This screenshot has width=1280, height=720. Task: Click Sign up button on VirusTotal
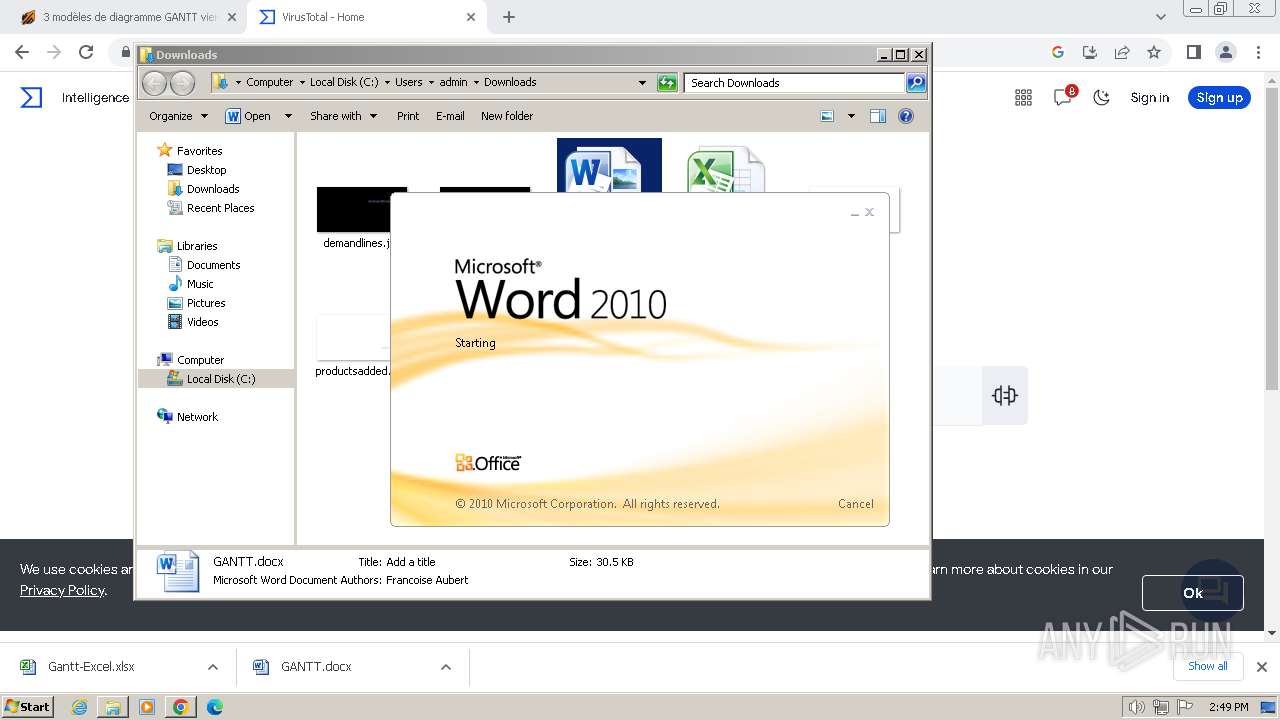point(1219,97)
